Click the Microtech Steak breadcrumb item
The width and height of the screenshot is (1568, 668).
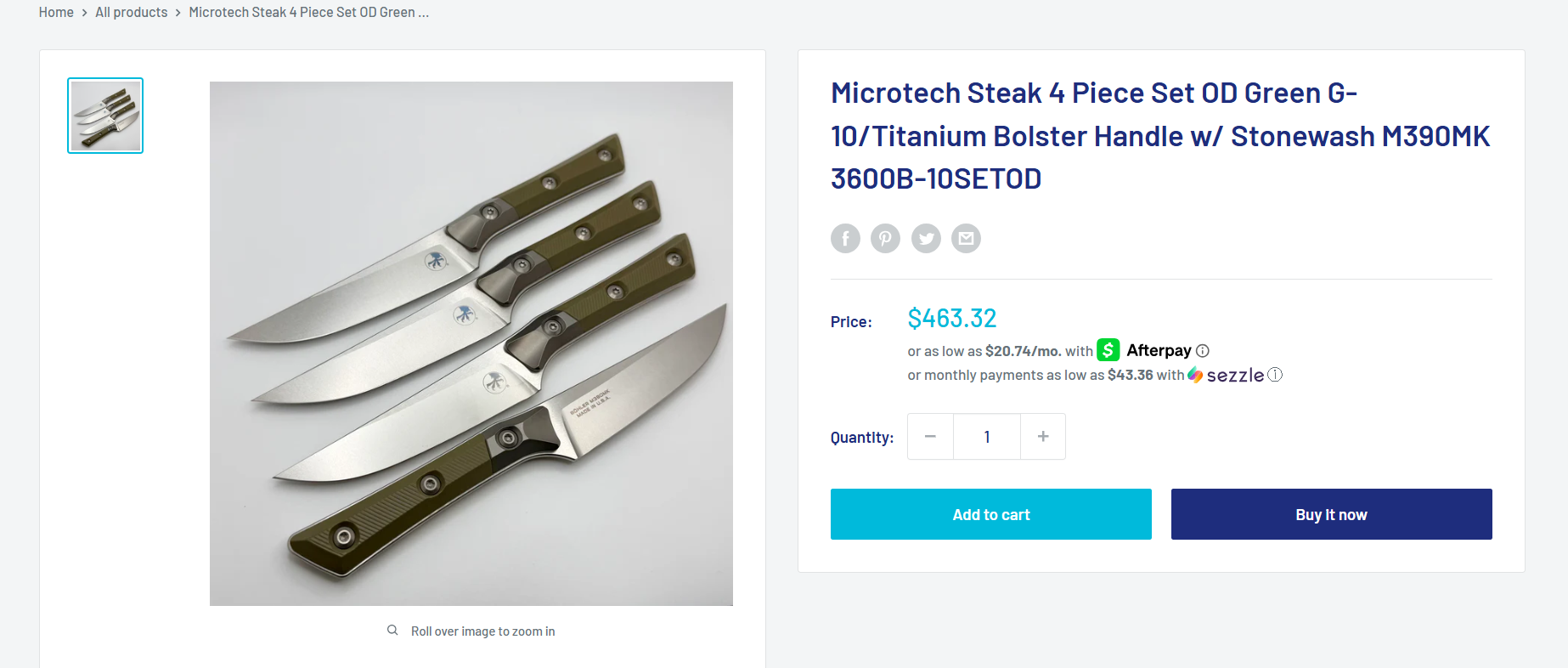pyautogui.click(x=308, y=13)
